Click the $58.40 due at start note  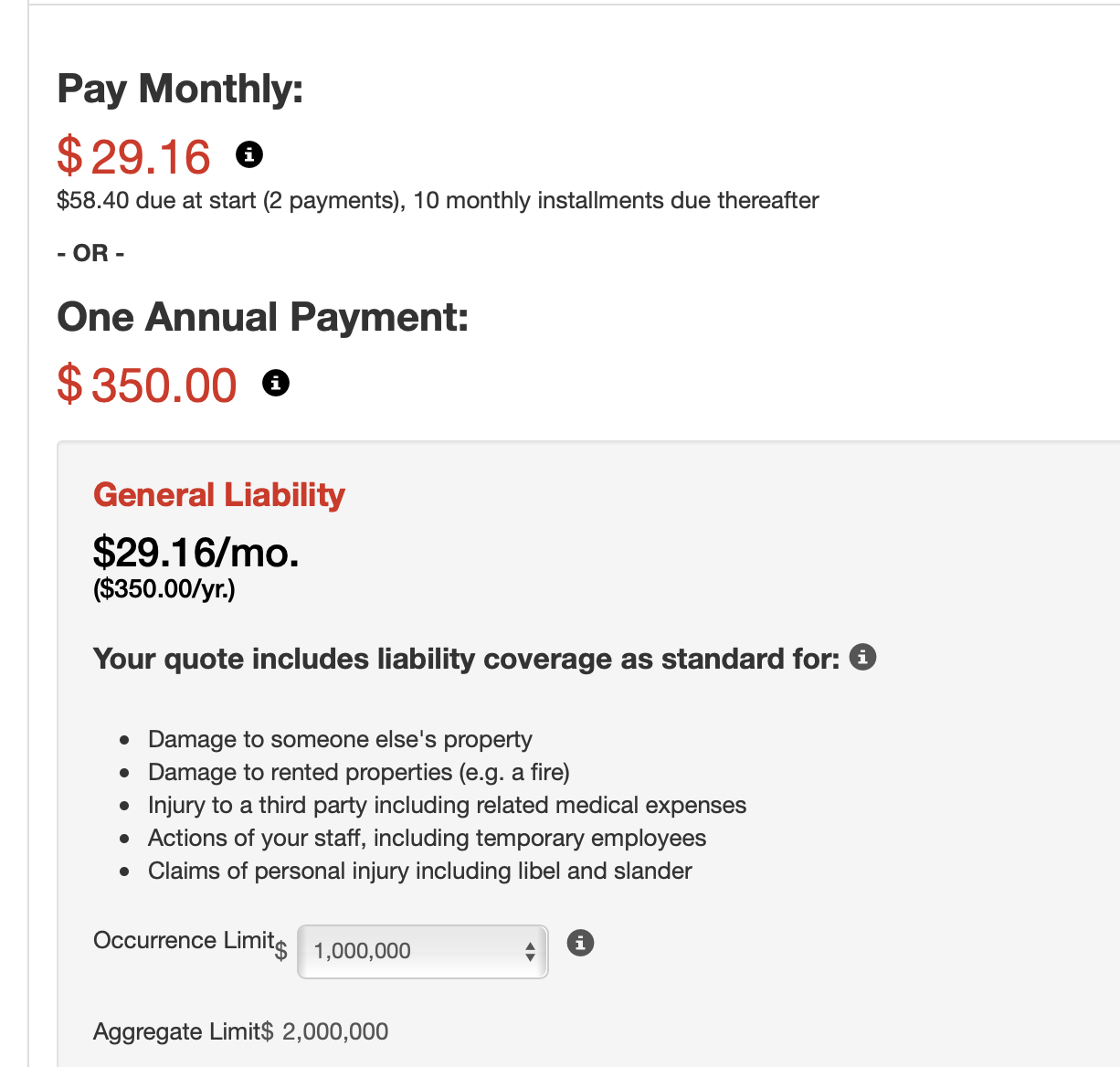tap(437, 201)
